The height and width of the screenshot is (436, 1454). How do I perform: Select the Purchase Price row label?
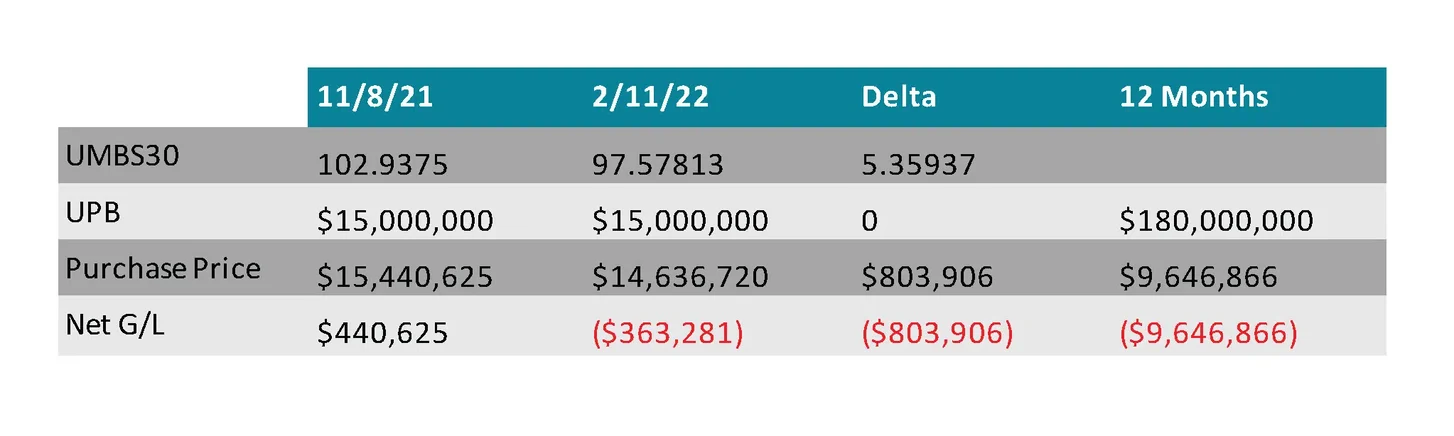[x=163, y=269]
